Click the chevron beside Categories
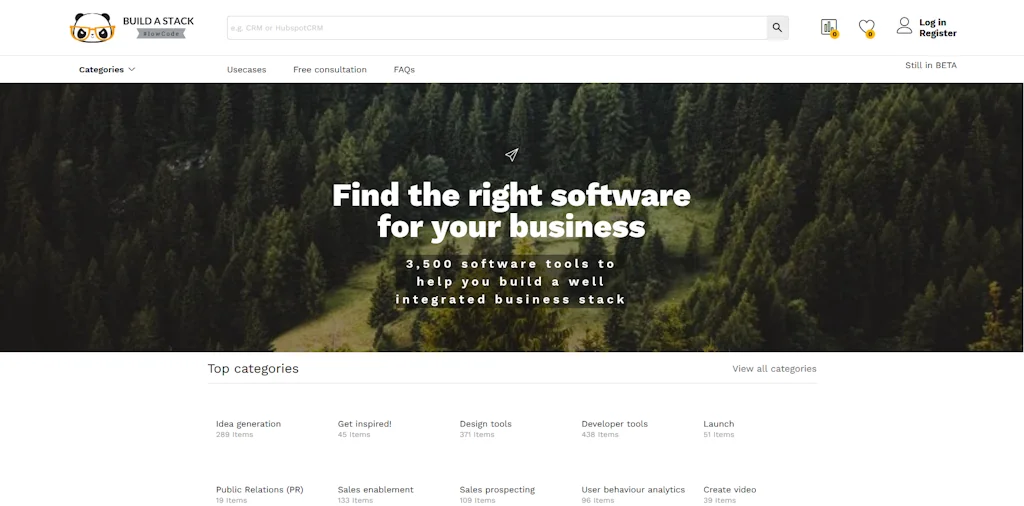This screenshot has height=506, width=1024. (x=131, y=69)
